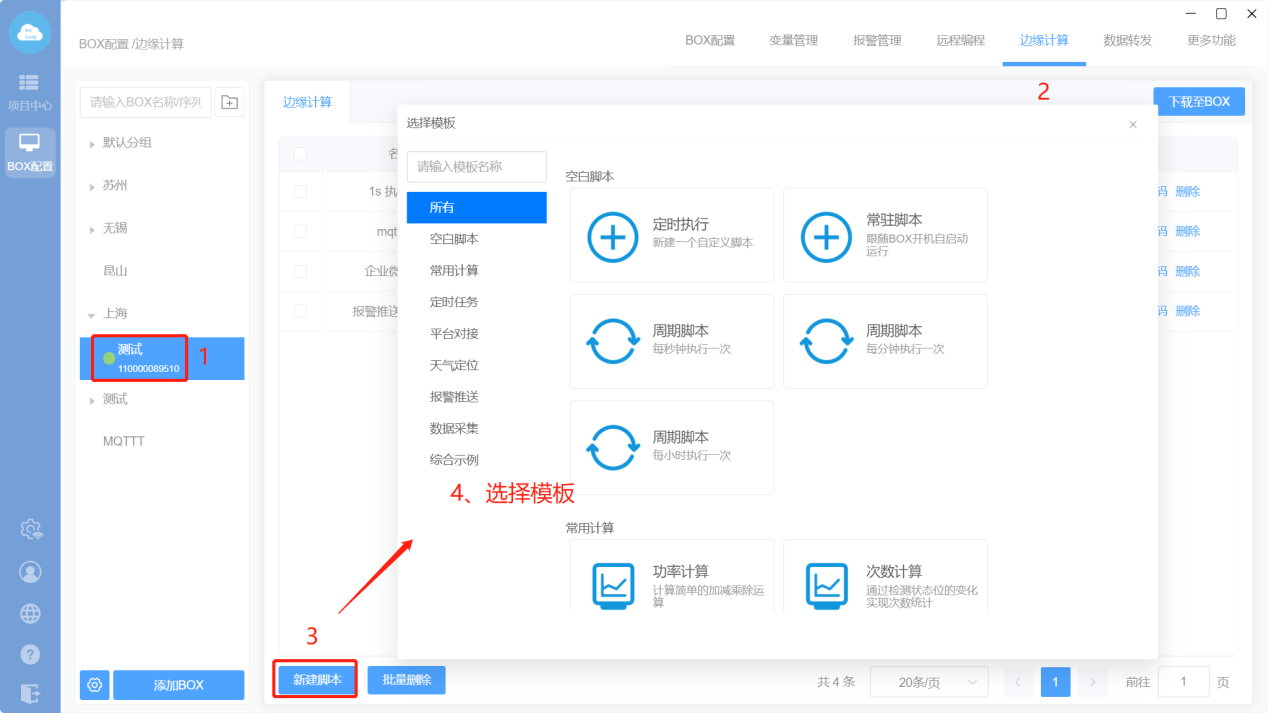Collapse the 上海 tree group
Image resolution: width=1268 pixels, height=713 pixels.
pyautogui.click(x=93, y=314)
